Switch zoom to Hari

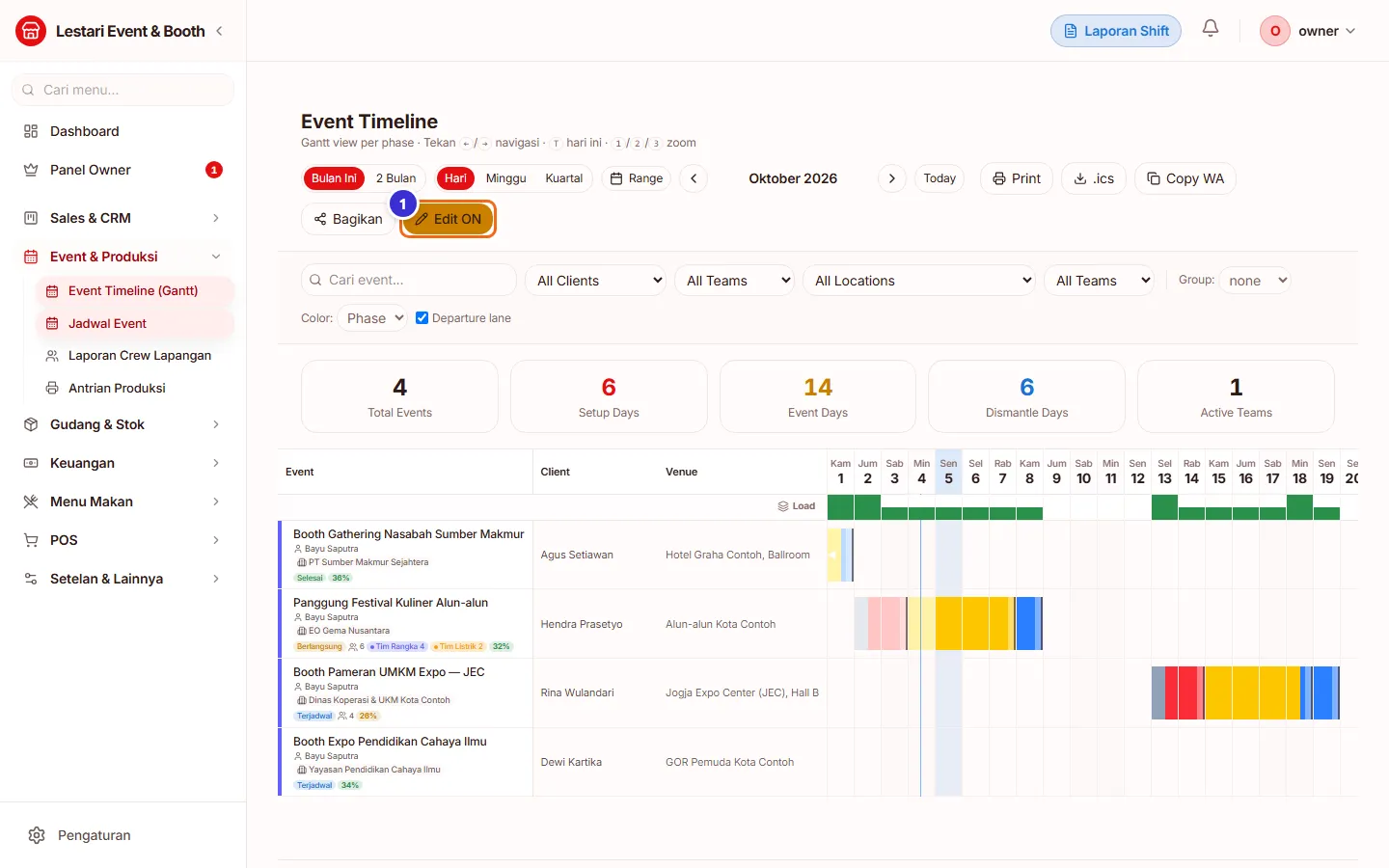click(x=455, y=178)
